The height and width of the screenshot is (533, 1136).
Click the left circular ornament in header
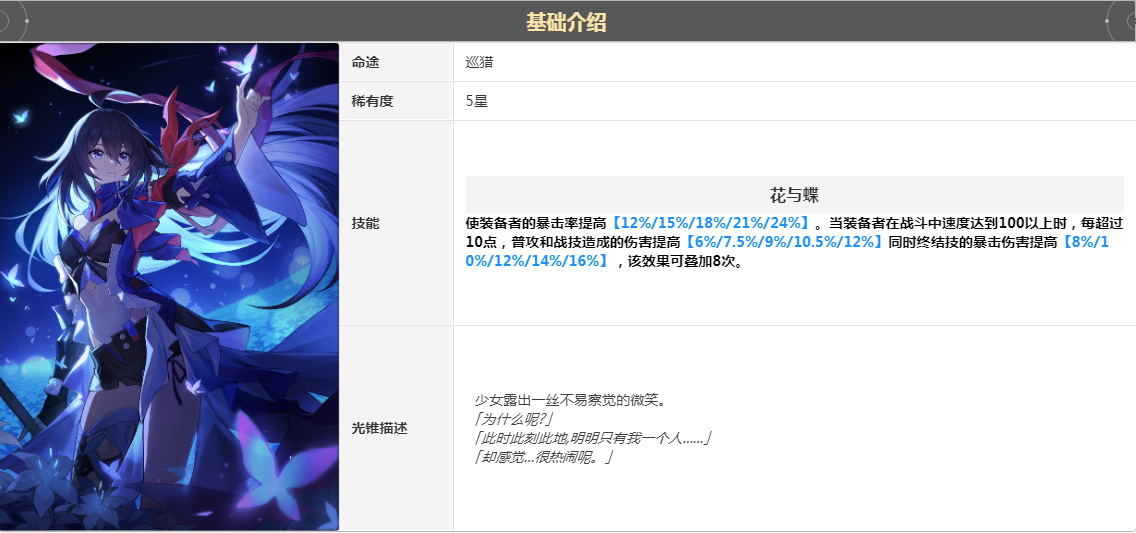pos(10,21)
